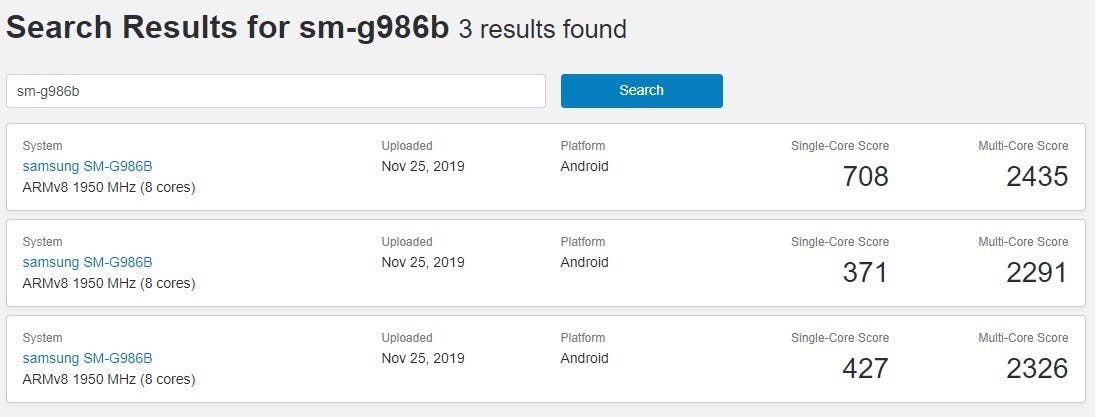Image resolution: width=1095 pixels, height=417 pixels.
Task: Open first samsung SM-G986B result link
Action: (87, 166)
